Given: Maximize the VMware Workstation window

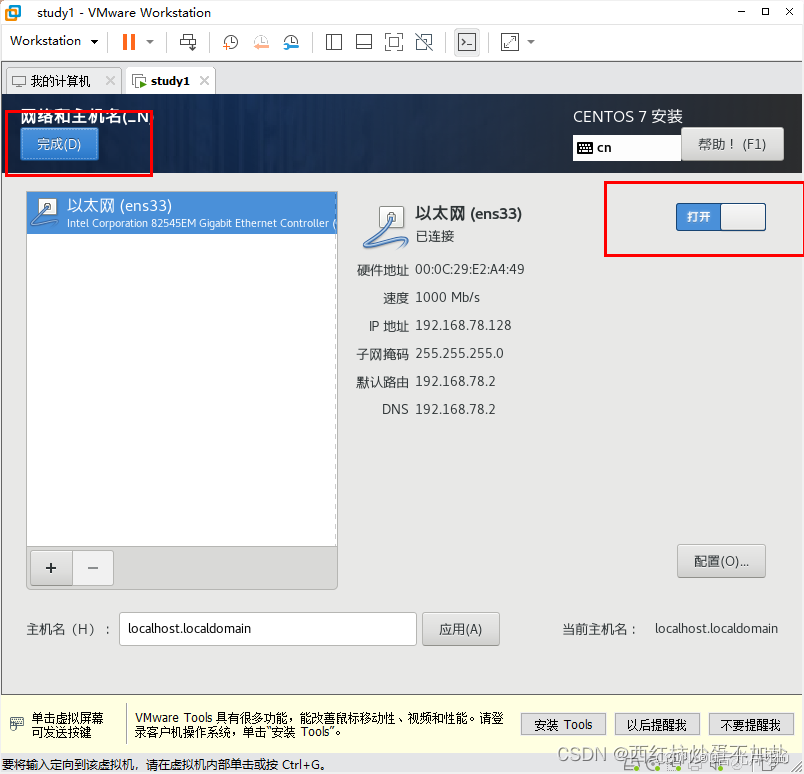Looking at the screenshot, I should coord(766,12).
